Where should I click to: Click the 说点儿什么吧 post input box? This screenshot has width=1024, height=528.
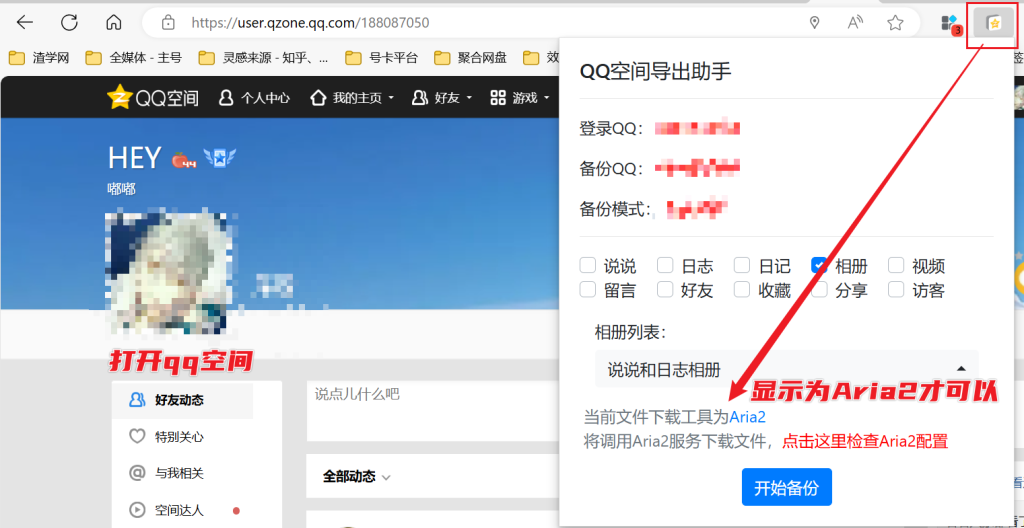click(433, 412)
